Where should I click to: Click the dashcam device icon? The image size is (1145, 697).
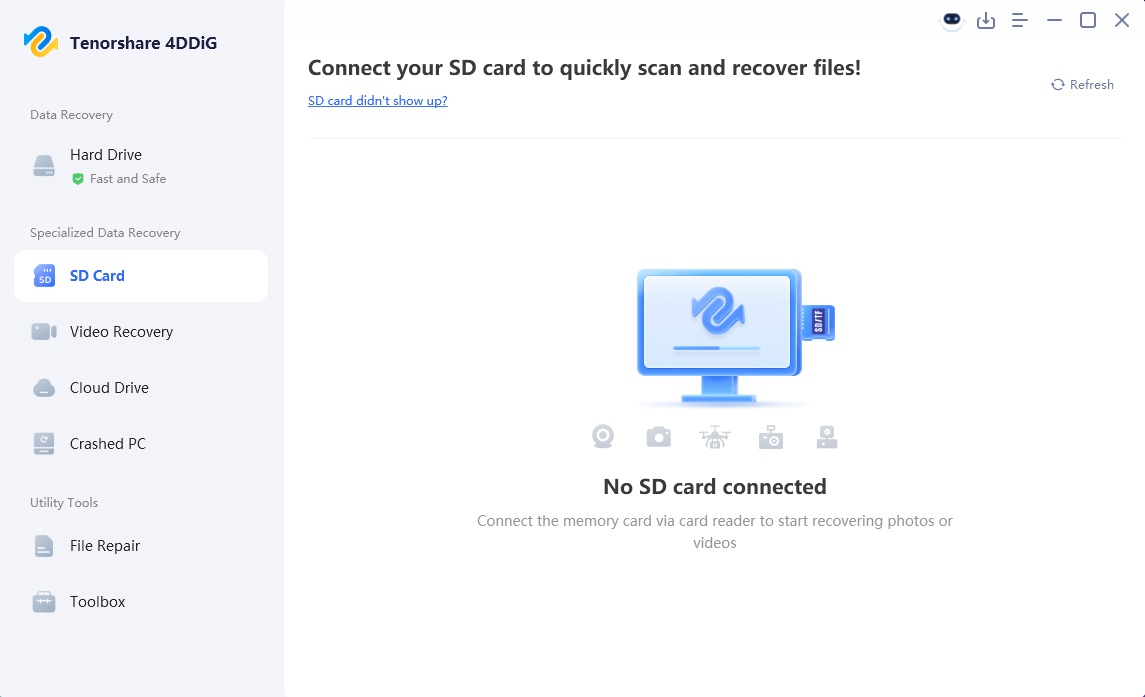(x=826, y=437)
